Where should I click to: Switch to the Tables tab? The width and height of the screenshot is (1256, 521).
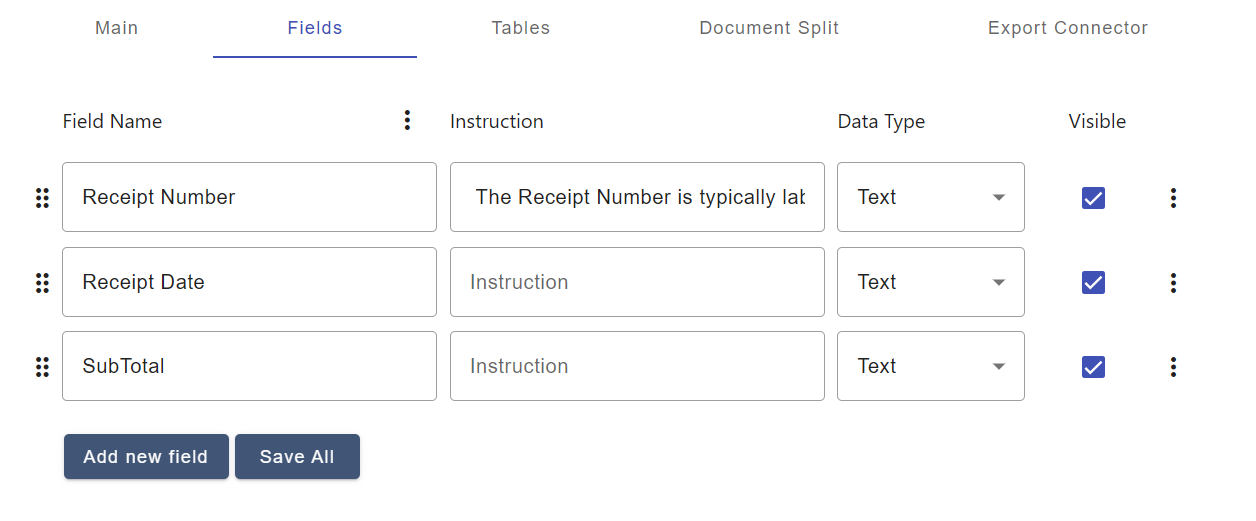click(x=520, y=28)
